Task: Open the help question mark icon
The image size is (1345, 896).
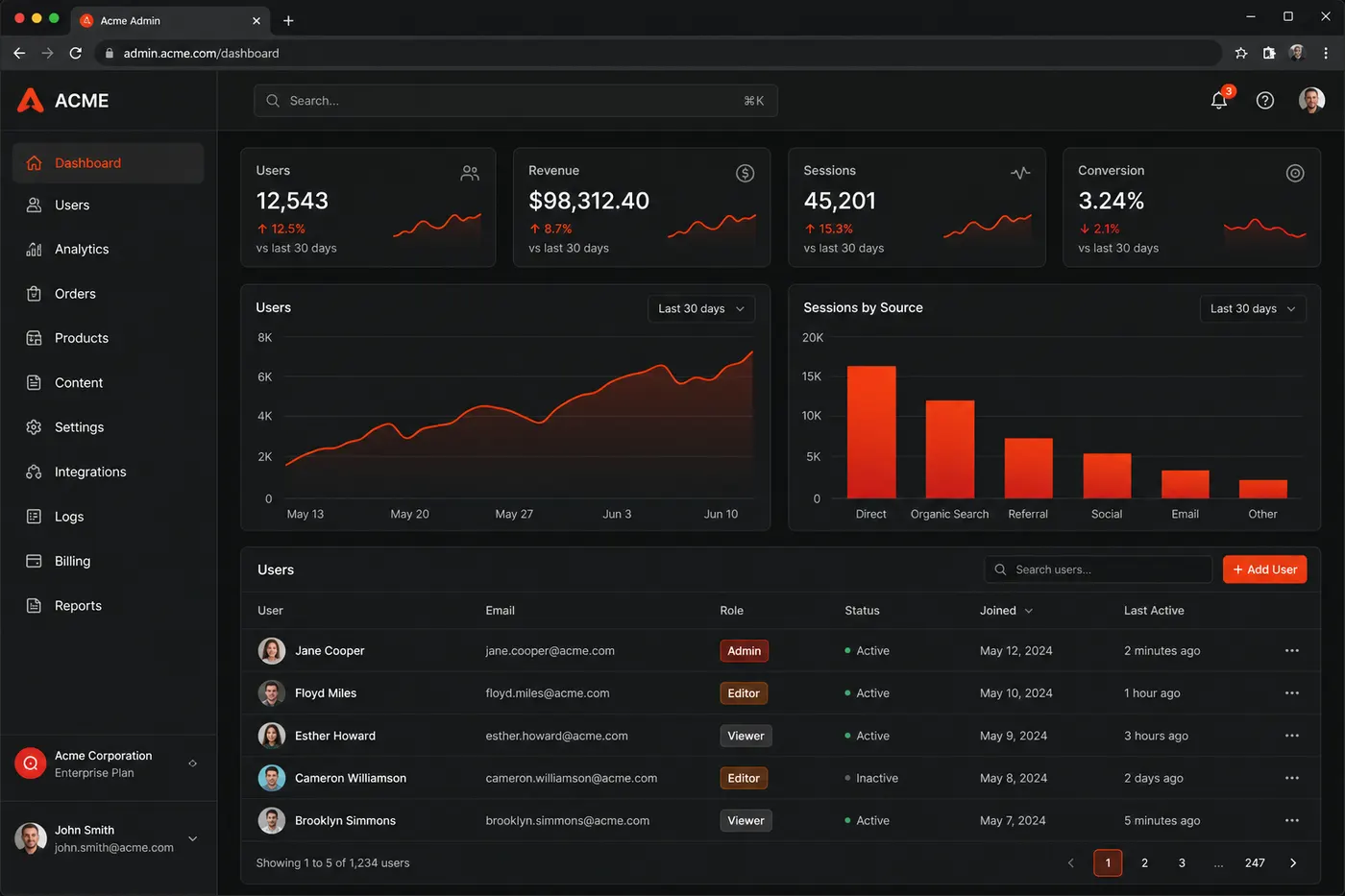Action: click(x=1265, y=100)
